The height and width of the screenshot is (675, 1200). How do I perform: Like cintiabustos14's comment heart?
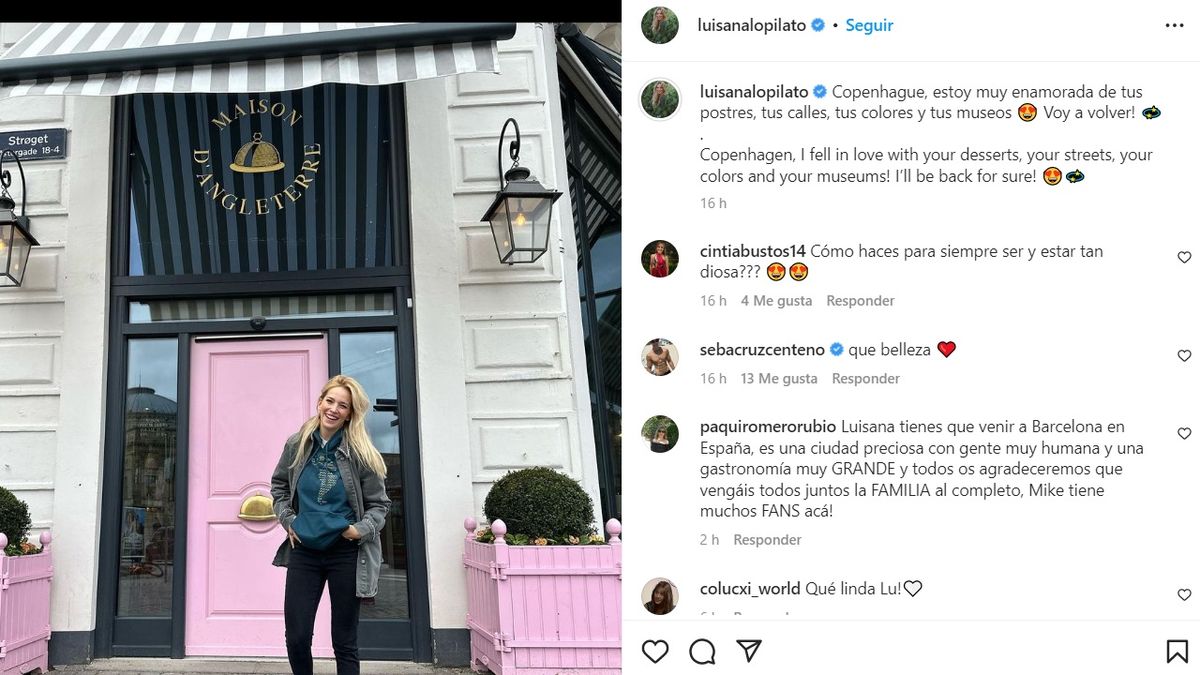click(1184, 258)
